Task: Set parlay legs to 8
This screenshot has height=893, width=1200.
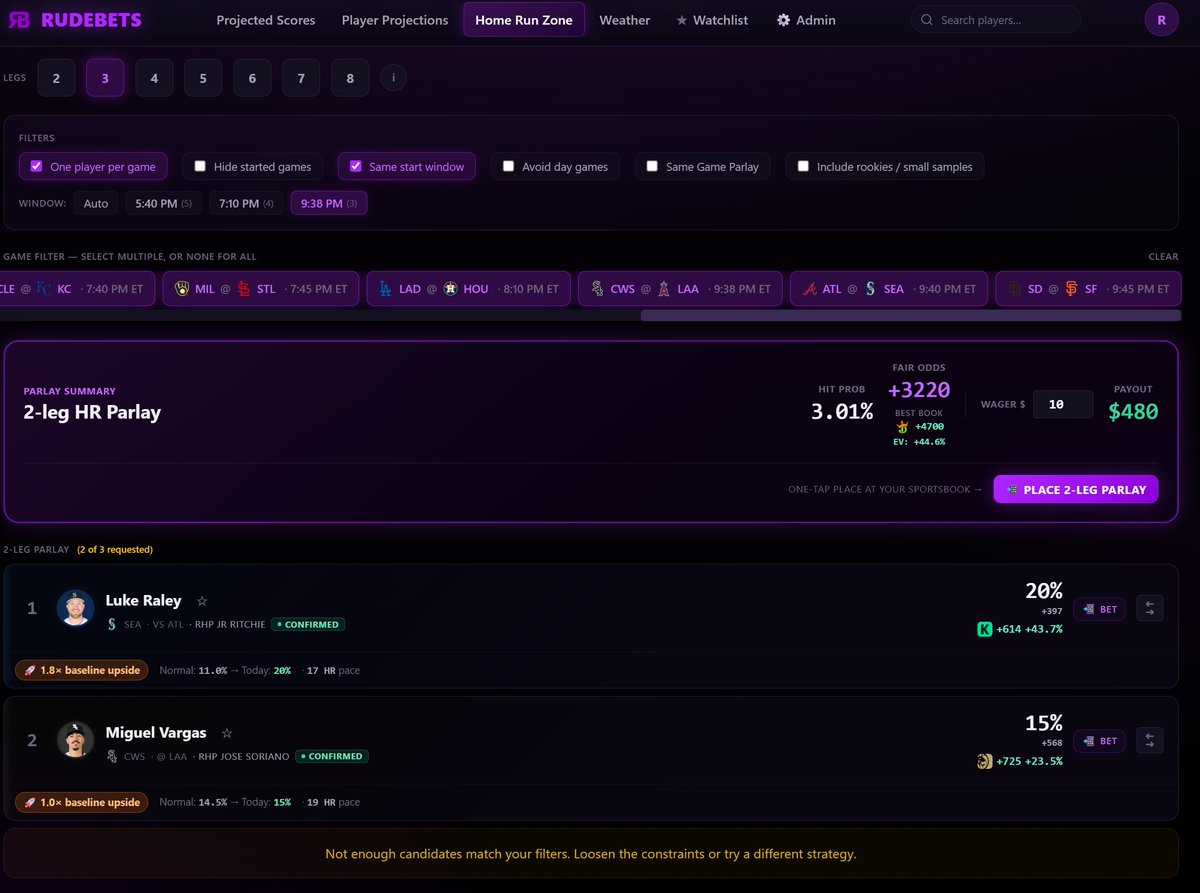Action: [350, 78]
